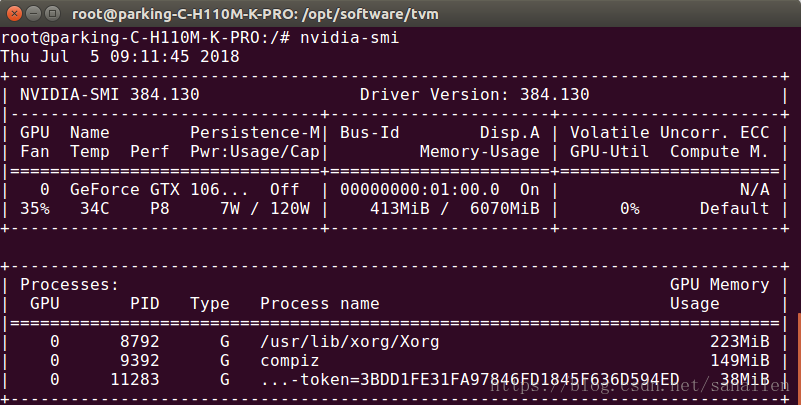This screenshot has width=801, height=405.
Task: Click the 'GPU Memory' header in the processes table
Action: click(x=720, y=285)
